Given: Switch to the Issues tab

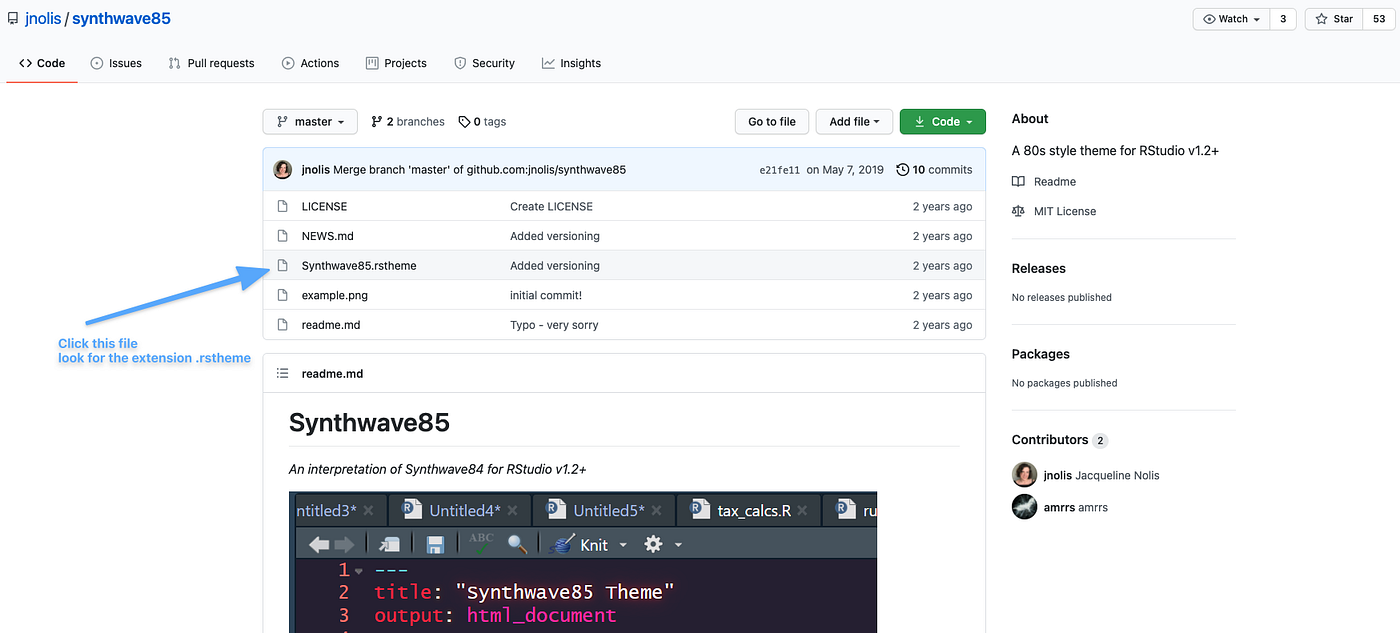Looking at the screenshot, I should pyautogui.click(x=116, y=63).
